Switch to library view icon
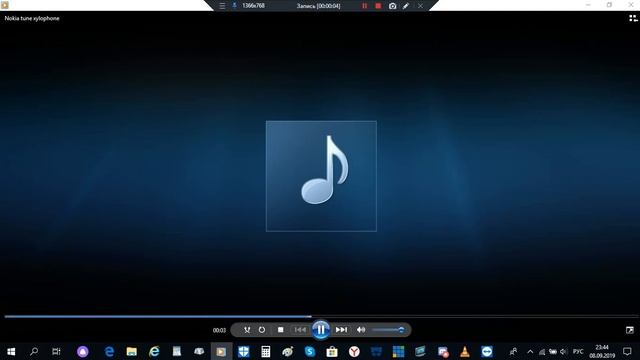 tap(633, 18)
